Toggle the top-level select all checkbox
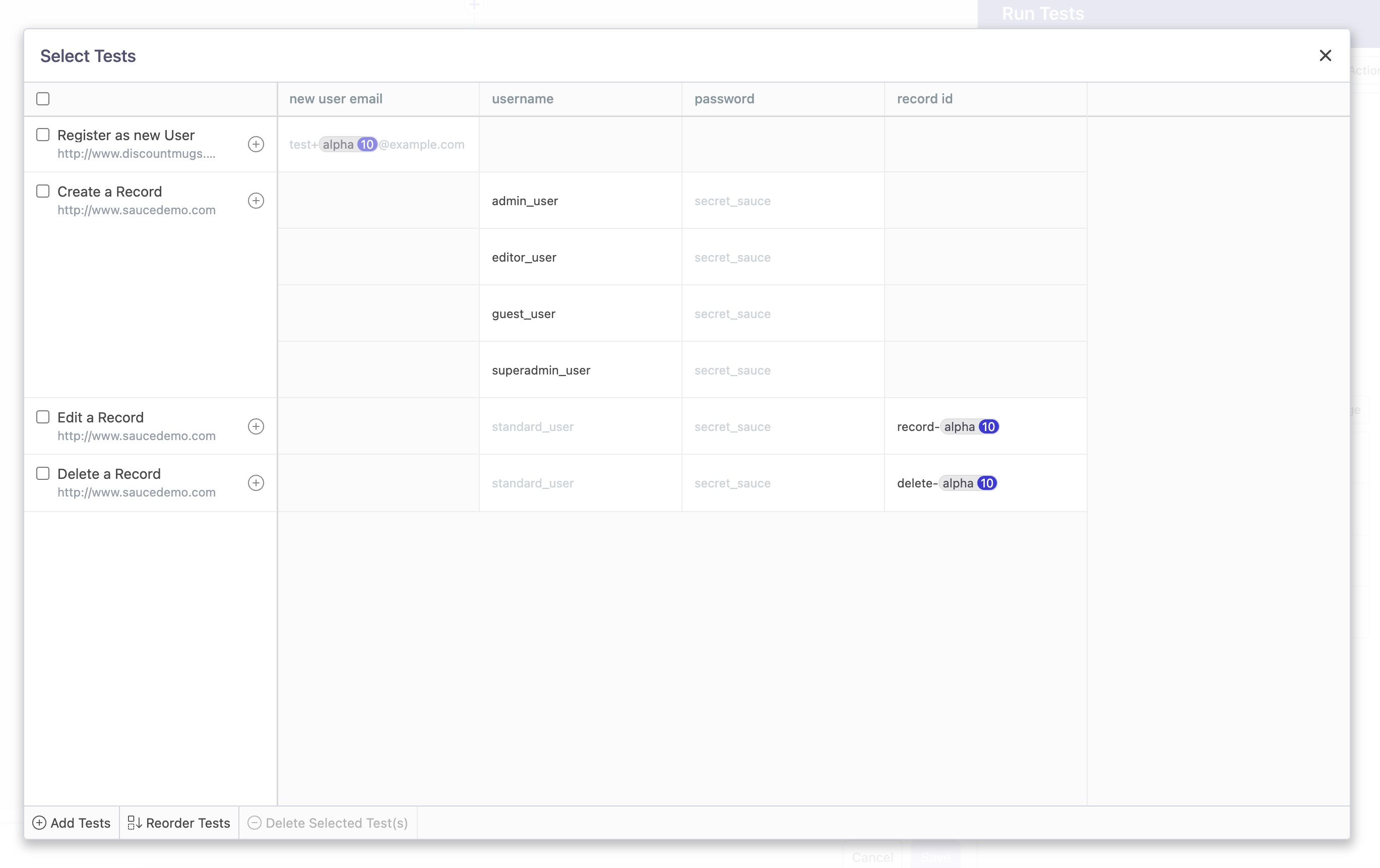The image size is (1380, 868). coord(43,98)
